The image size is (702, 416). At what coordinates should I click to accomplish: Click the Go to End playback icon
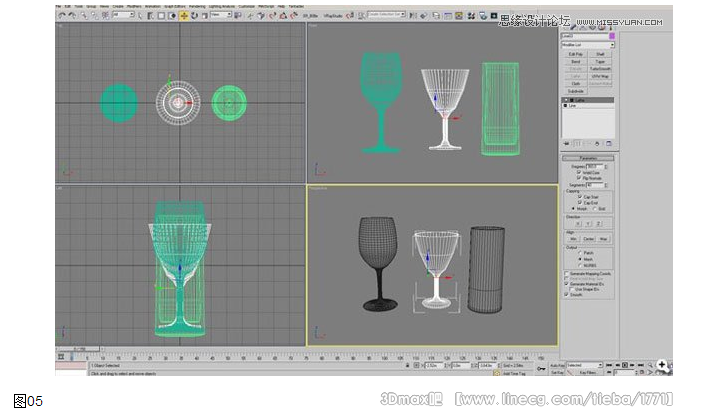point(641,365)
